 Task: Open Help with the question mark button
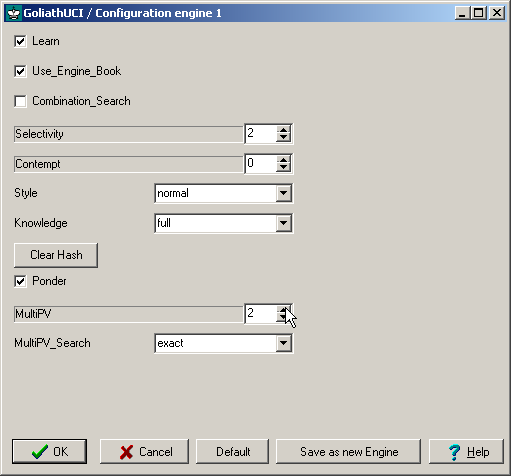(x=466, y=452)
